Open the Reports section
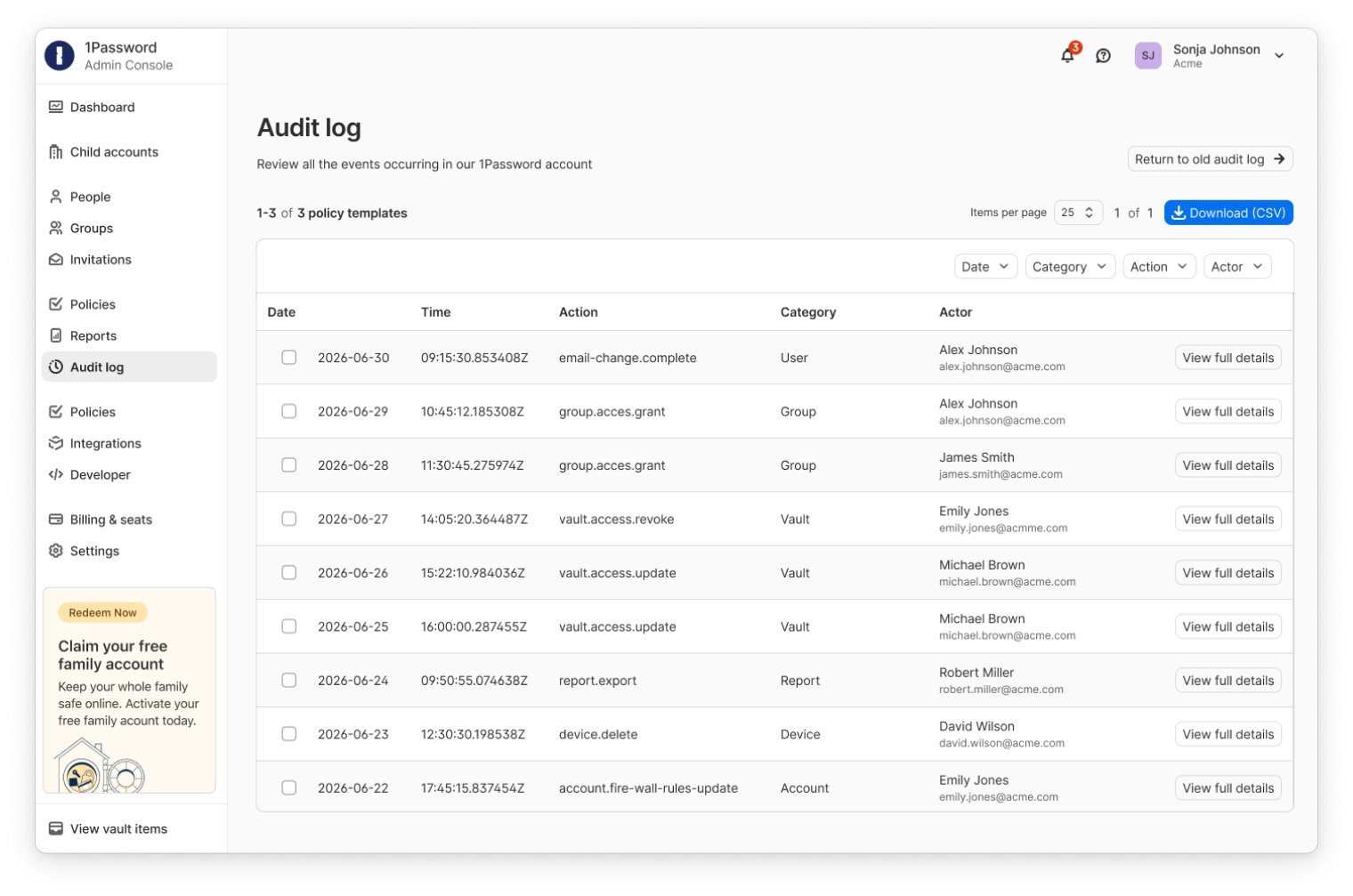This screenshot has width=1353, height=896. tap(93, 335)
